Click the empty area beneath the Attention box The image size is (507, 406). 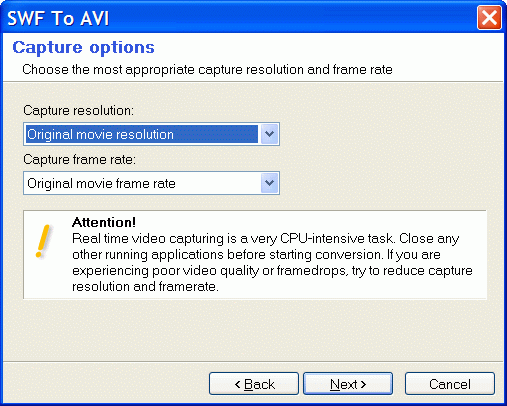(x=253, y=329)
